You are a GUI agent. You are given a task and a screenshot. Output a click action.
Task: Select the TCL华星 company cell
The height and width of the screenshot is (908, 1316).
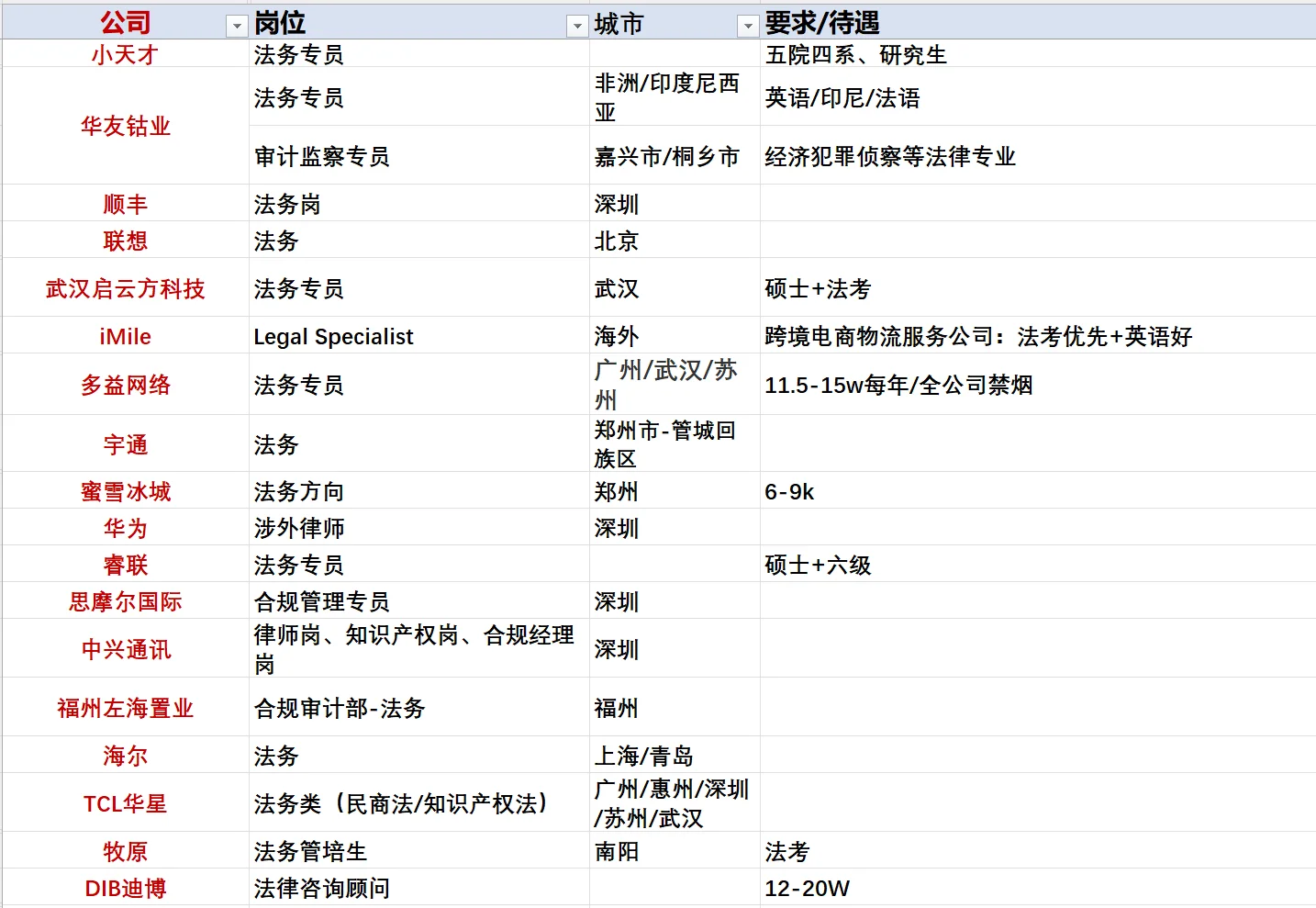[126, 803]
